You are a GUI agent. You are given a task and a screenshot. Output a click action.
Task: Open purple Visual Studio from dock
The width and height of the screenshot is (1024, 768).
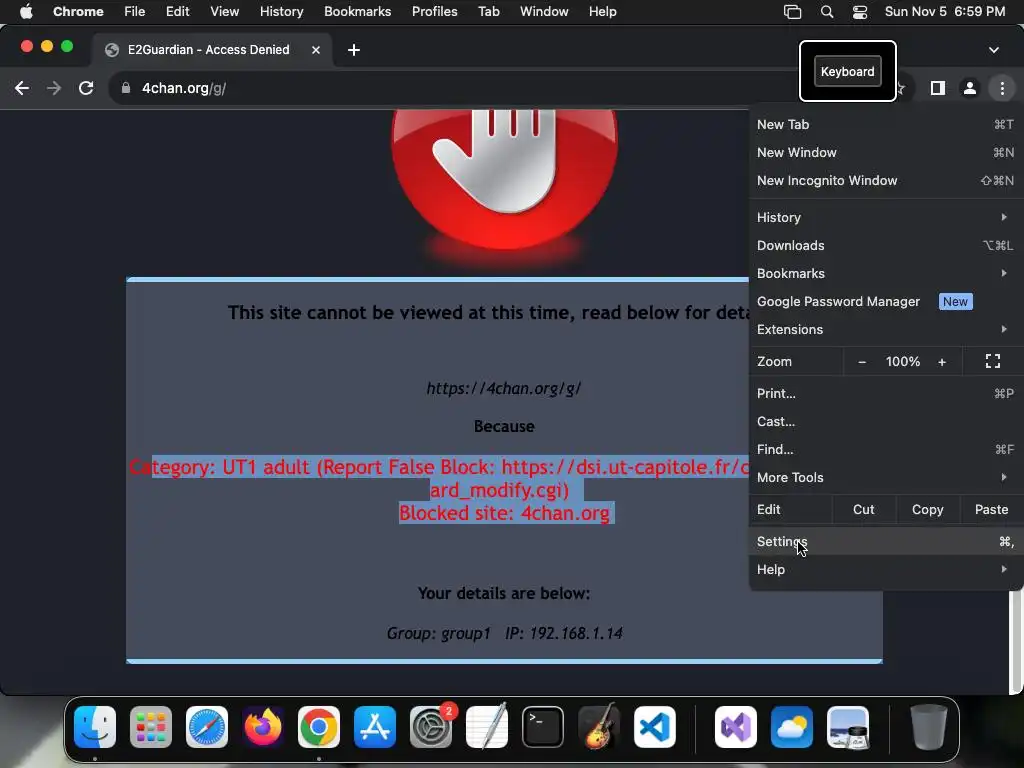point(736,727)
